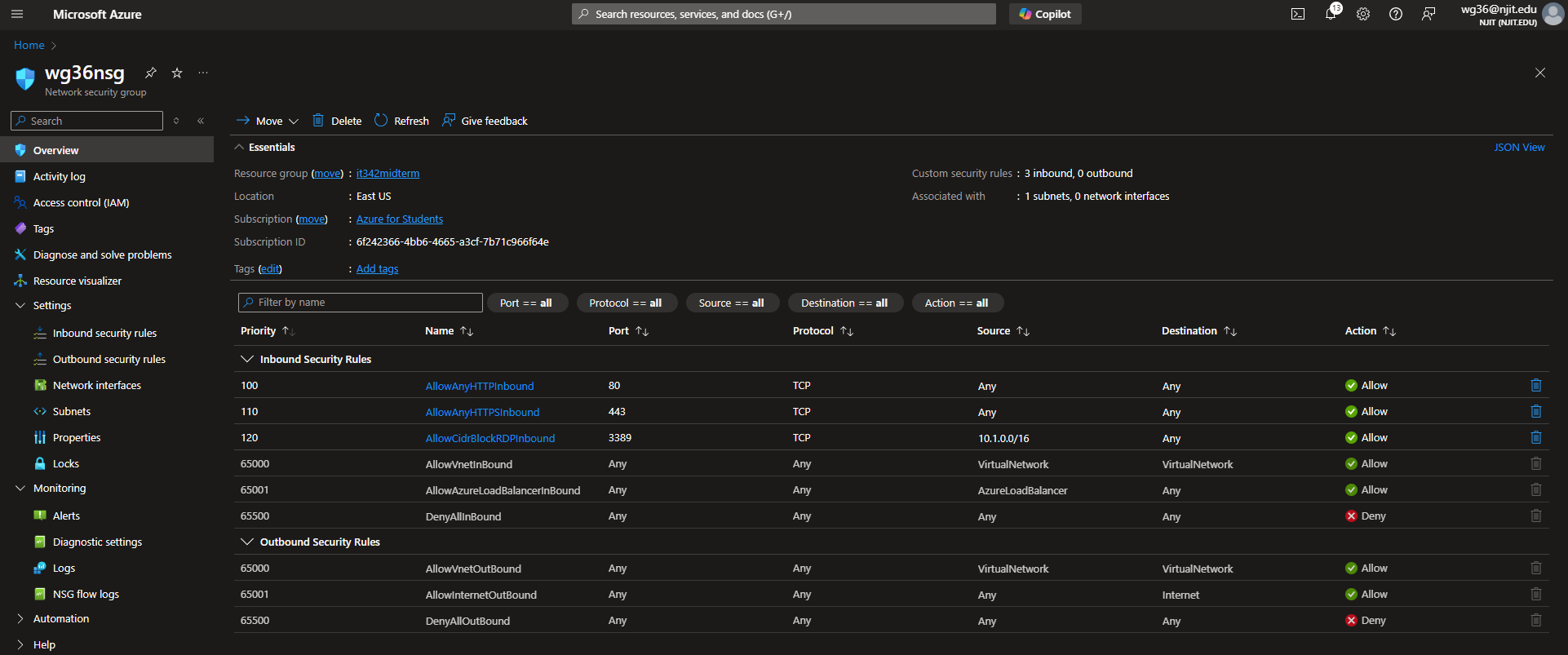The width and height of the screenshot is (1568, 655).
Task: Collapse the Inbound Security Rules group
Action: [x=247, y=359]
